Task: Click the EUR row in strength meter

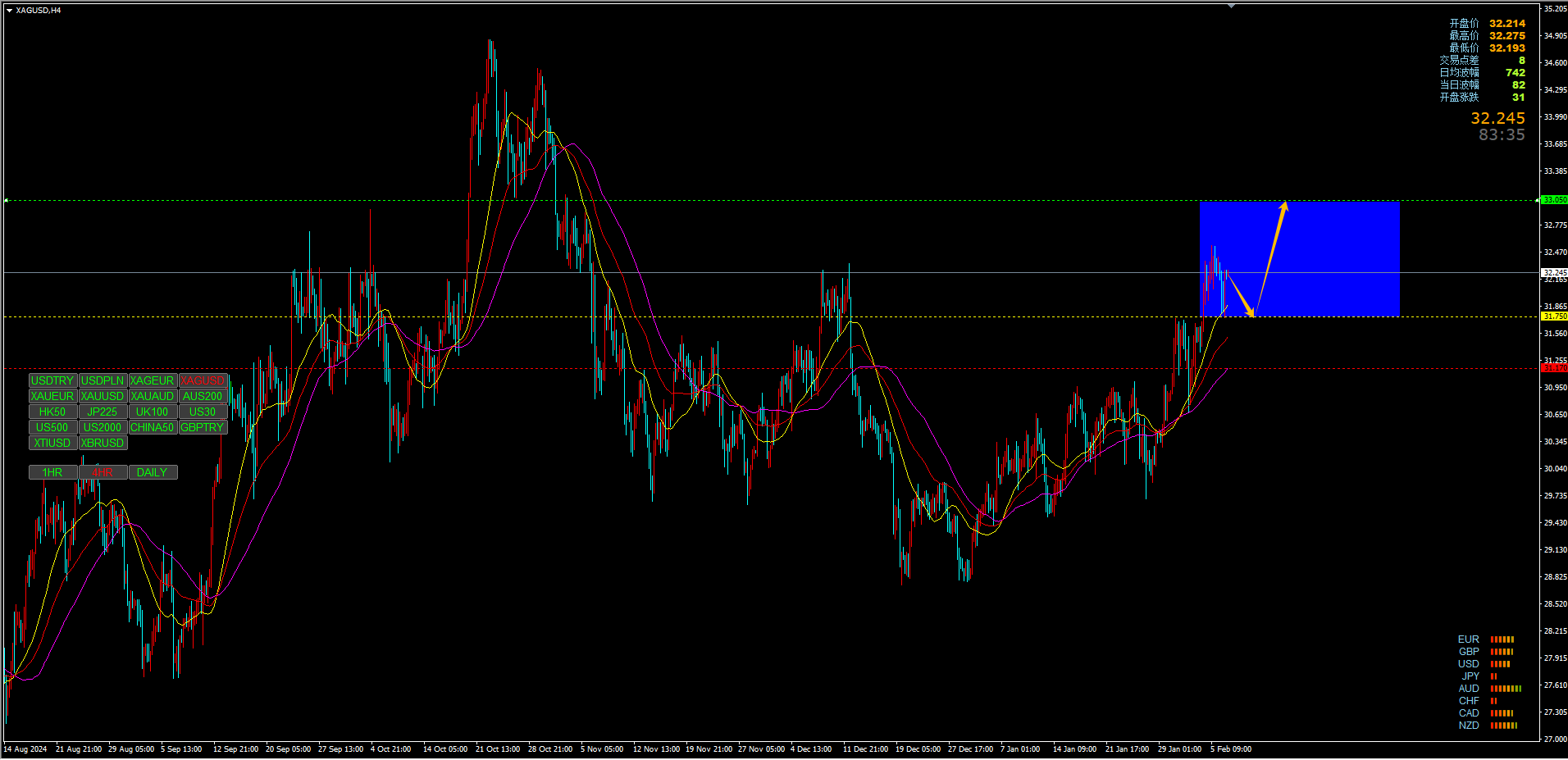Action: (x=1486, y=639)
